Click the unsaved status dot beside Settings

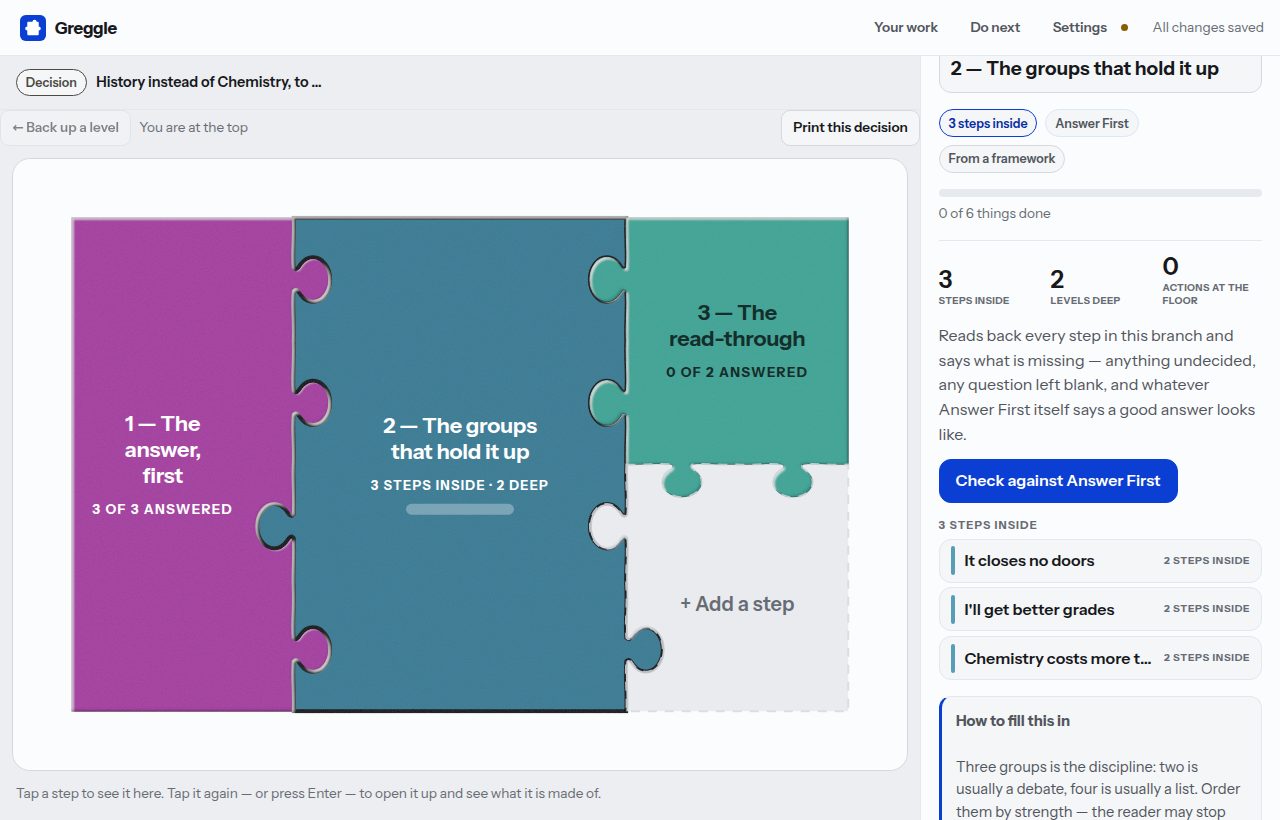[1124, 28]
